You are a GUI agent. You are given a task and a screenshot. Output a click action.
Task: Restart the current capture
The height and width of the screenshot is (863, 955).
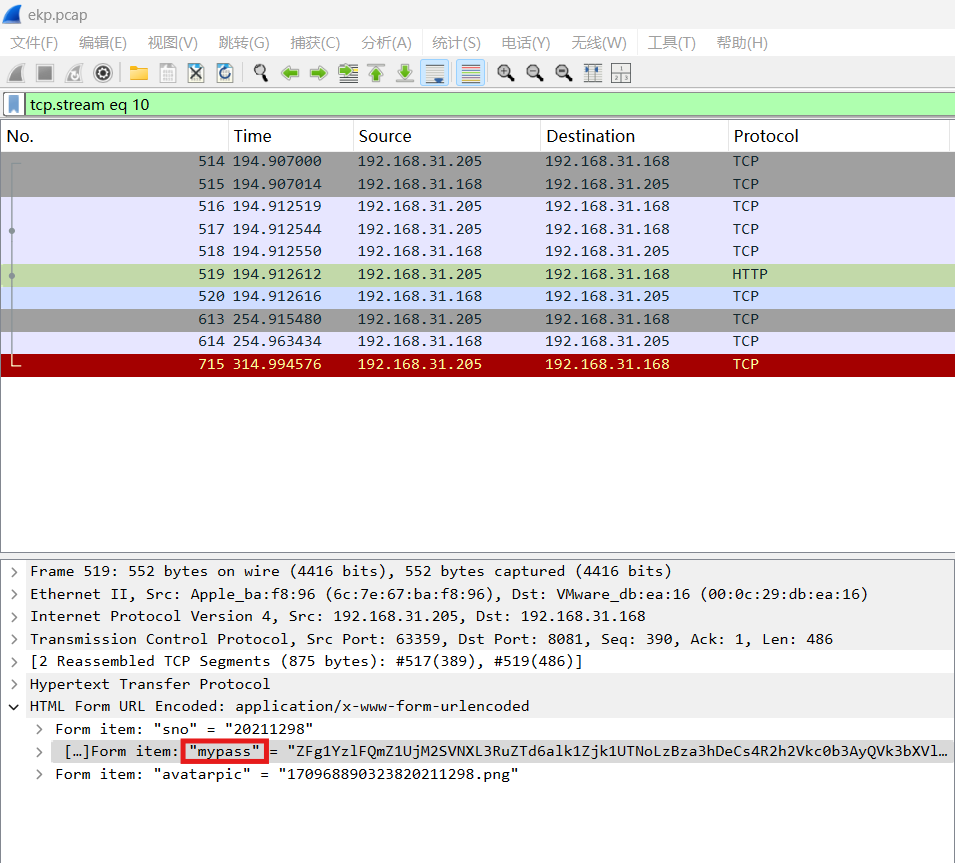click(74, 73)
